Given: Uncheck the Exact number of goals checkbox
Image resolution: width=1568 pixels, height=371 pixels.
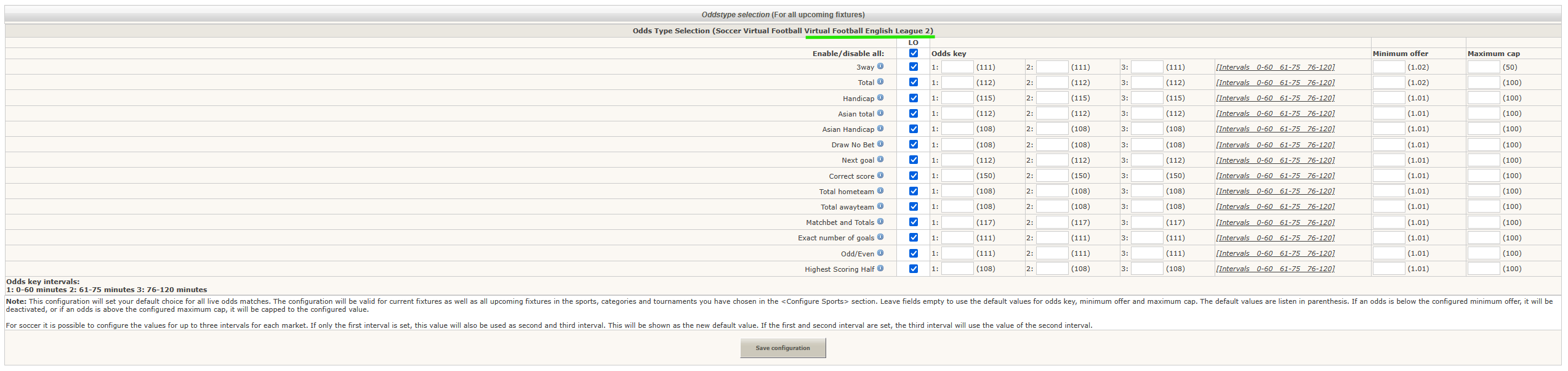Looking at the screenshot, I should (914, 238).
